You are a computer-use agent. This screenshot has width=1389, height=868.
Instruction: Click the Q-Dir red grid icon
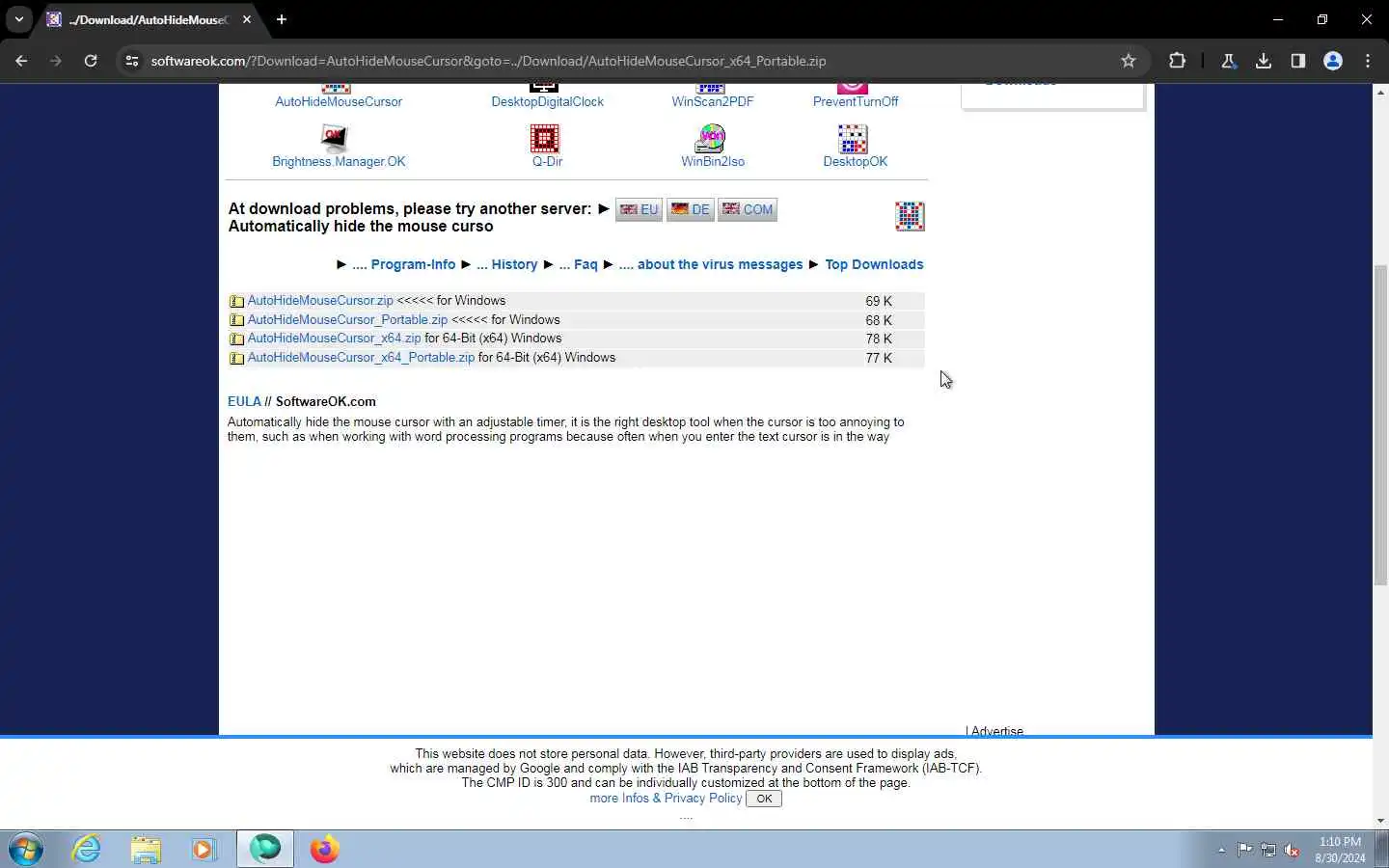[x=545, y=139]
